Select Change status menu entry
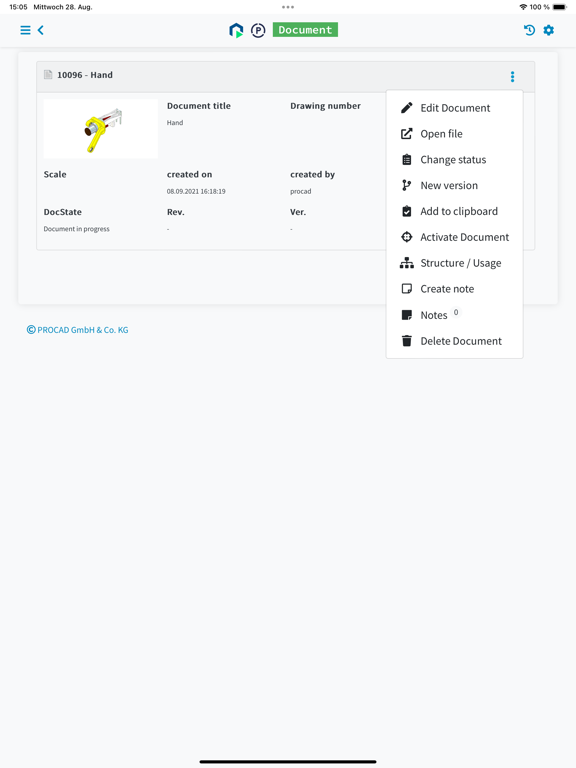This screenshot has height=768, width=576. click(x=455, y=160)
